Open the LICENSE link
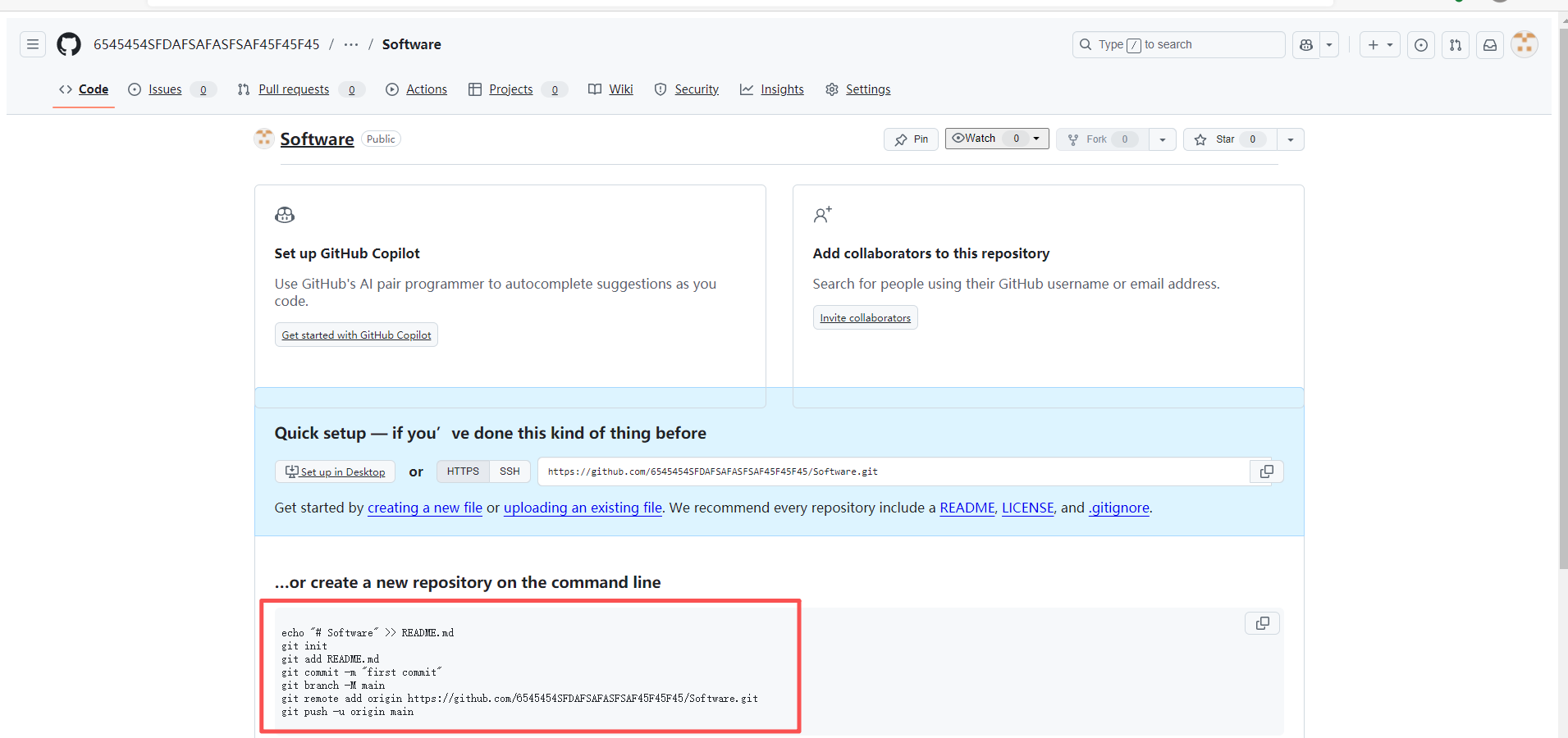1568x738 pixels. (x=1027, y=508)
